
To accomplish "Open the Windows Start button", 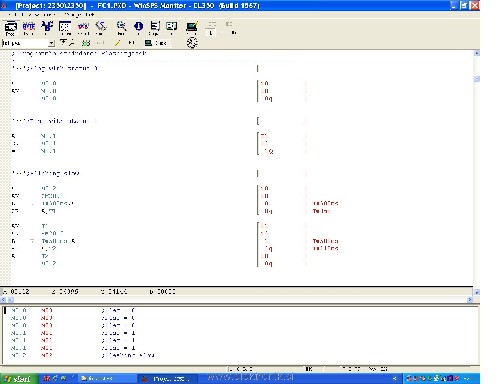I will pyautogui.click(x=18, y=379).
